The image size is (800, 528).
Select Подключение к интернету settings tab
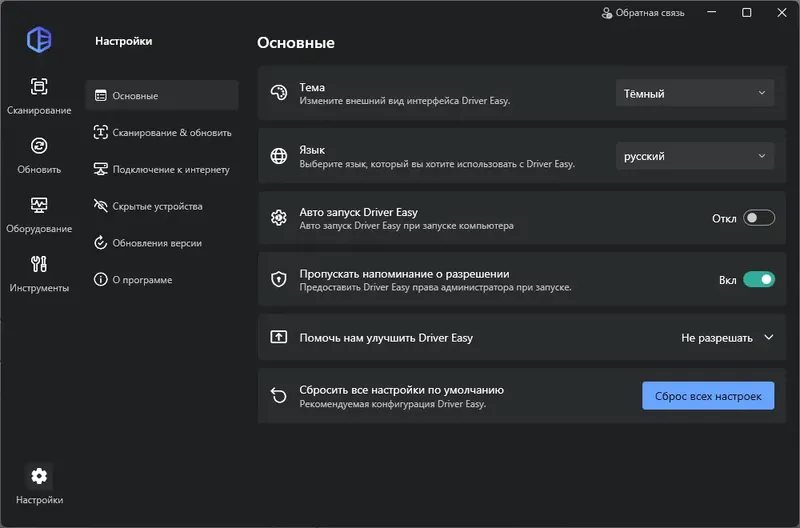click(x=162, y=169)
